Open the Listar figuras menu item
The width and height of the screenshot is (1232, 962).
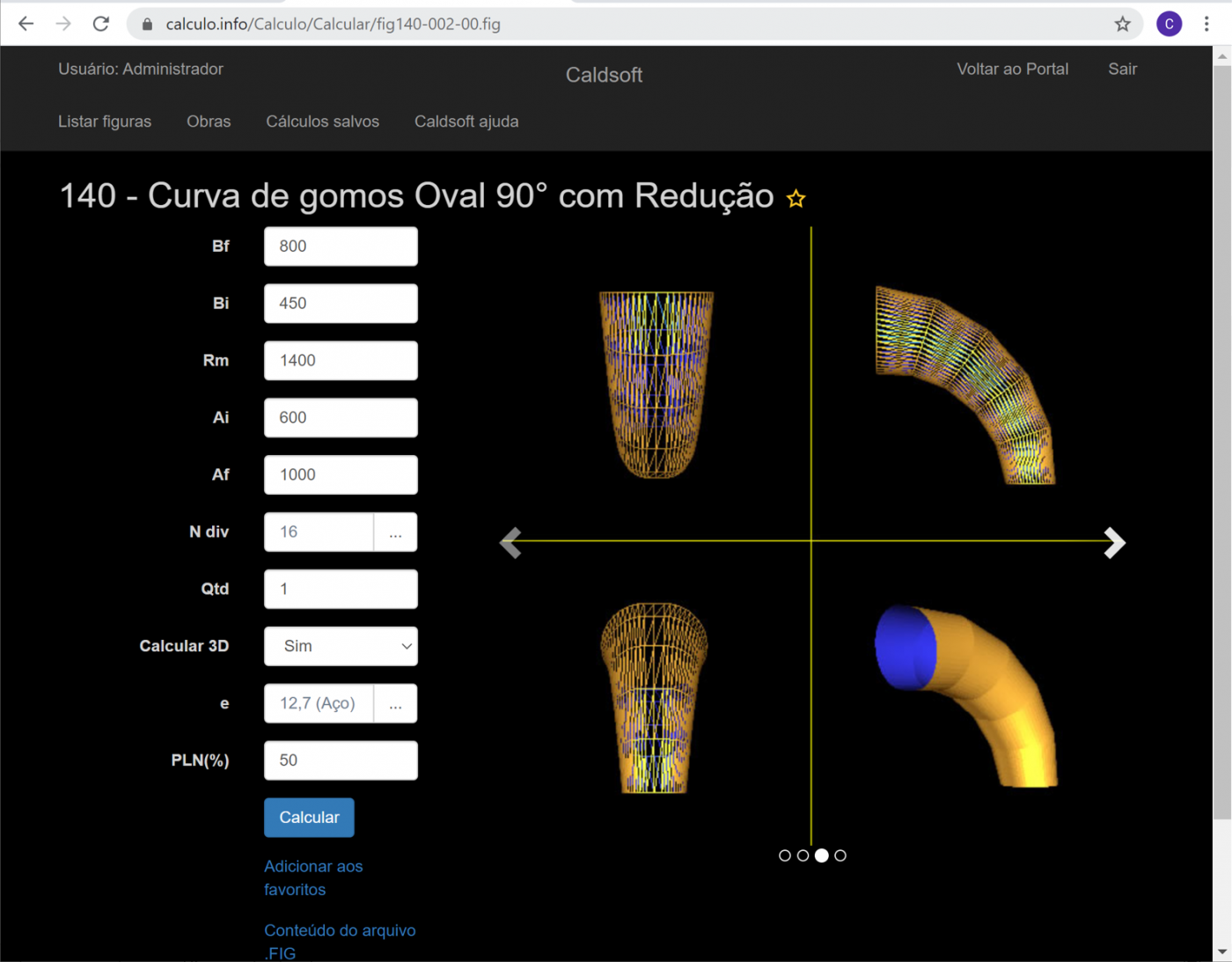point(105,121)
